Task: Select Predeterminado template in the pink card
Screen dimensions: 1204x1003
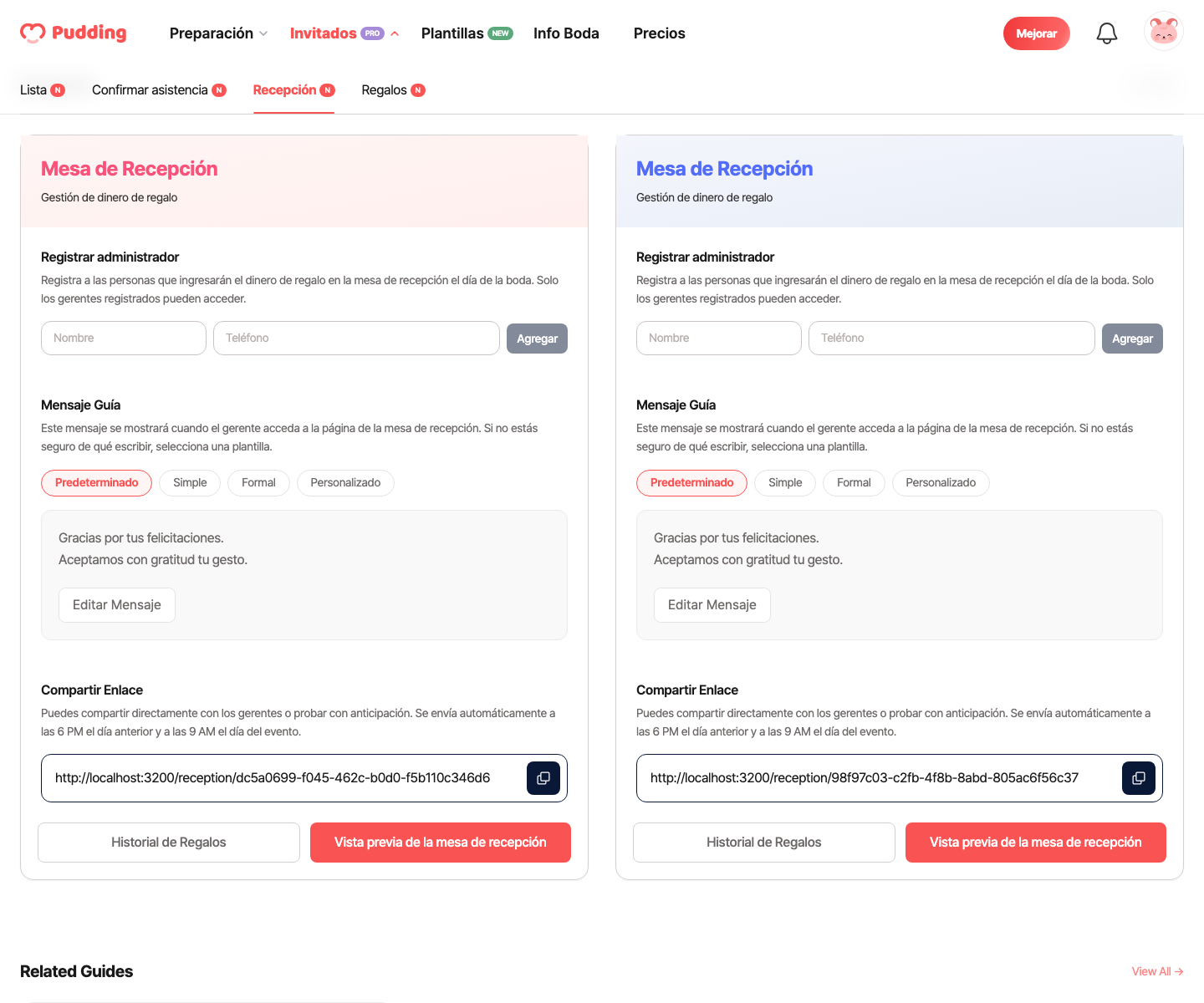Action: pyautogui.click(x=96, y=483)
